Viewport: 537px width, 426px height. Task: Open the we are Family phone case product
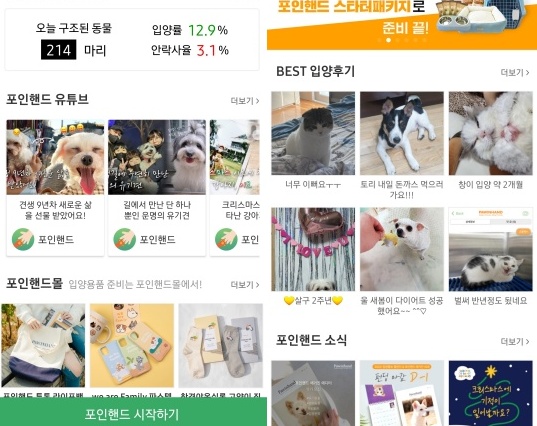132,346
